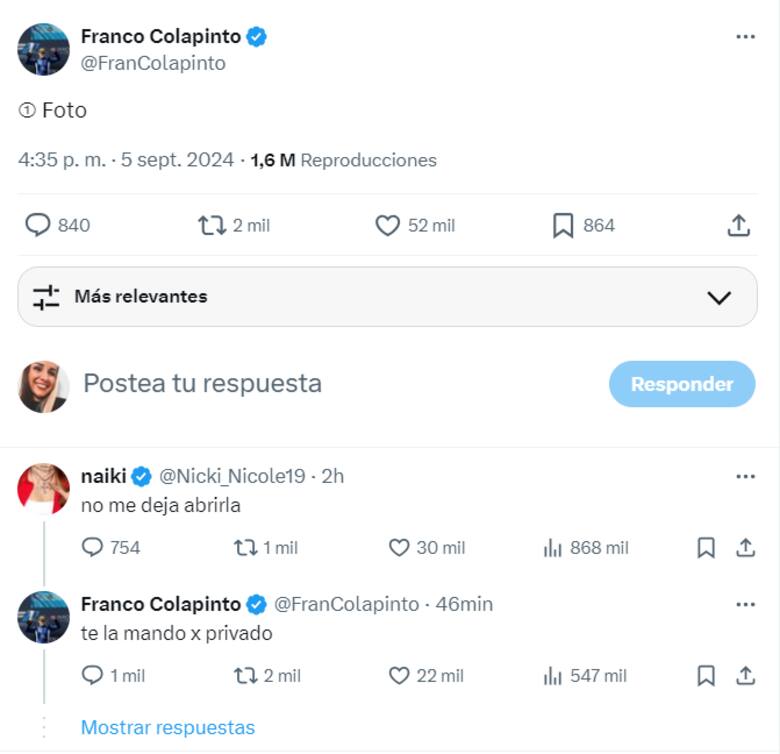The image size is (780, 754).
Task: Share the main tweet
Action: point(738,226)
